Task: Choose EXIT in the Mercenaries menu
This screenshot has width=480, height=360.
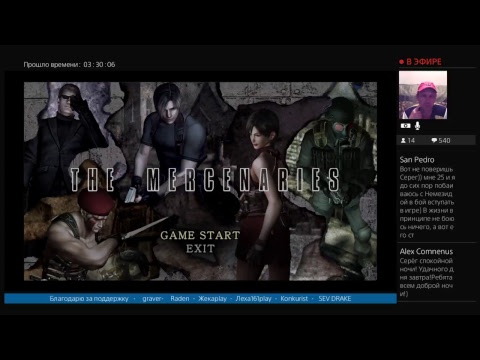Action: pos(200,249)
